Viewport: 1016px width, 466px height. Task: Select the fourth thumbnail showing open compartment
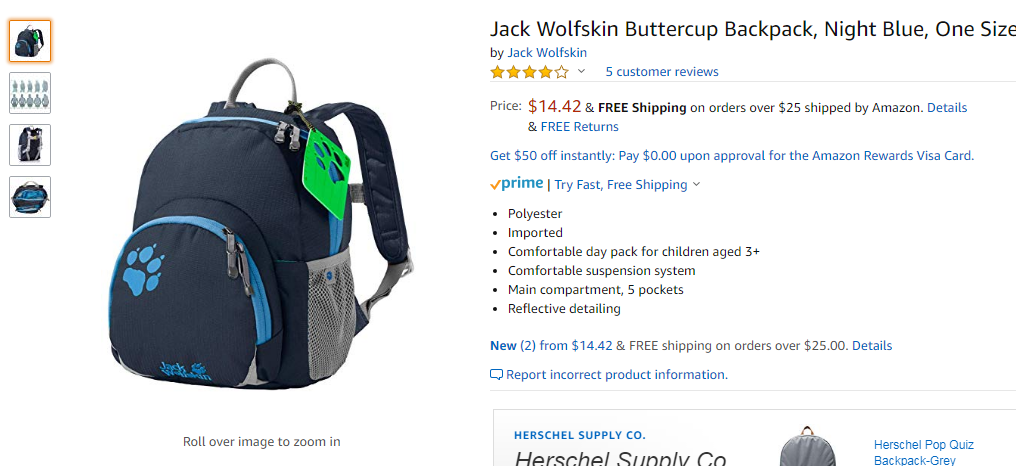(30, 196)
